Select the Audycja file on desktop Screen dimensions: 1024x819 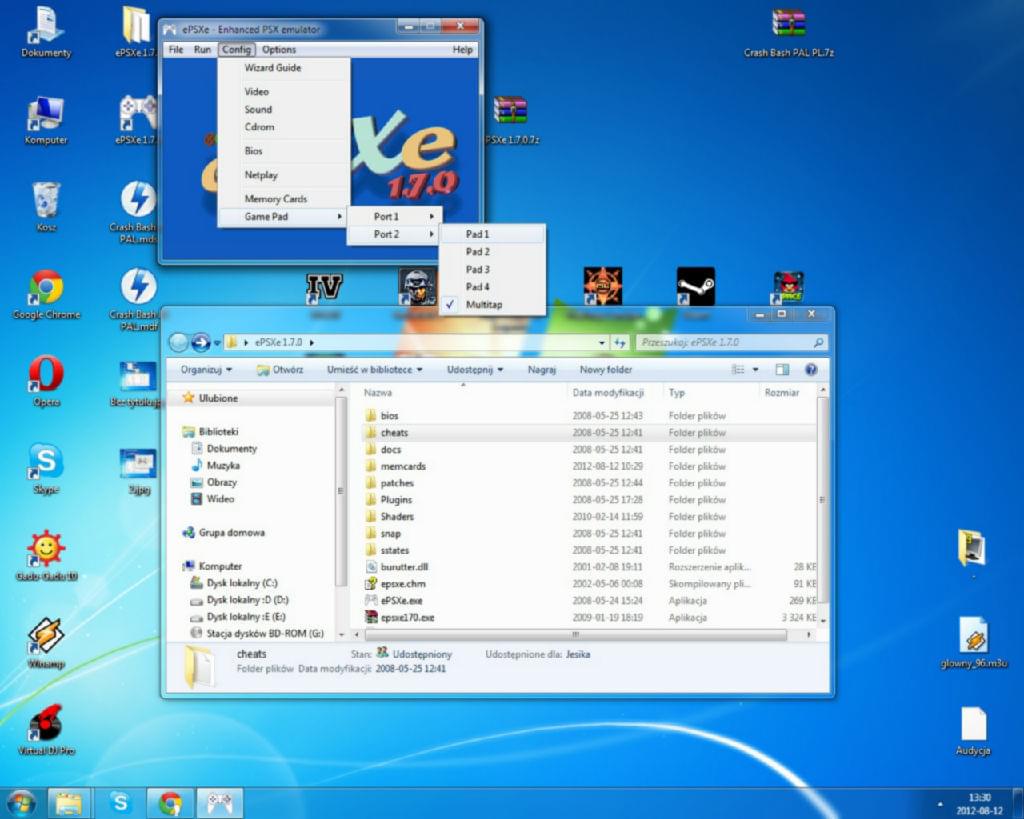973,731
